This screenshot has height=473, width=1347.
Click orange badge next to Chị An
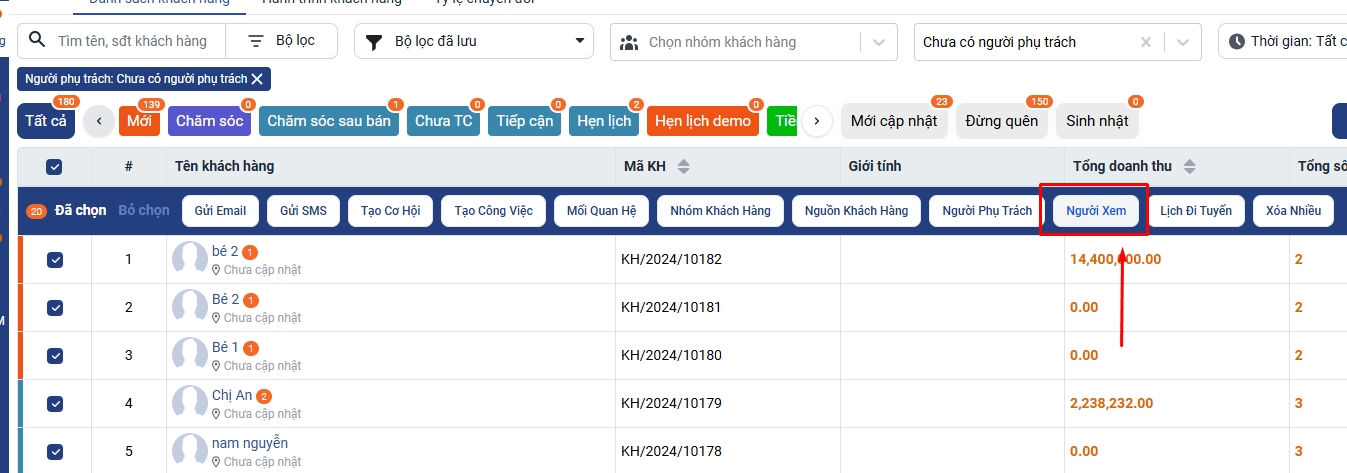[264, 396]
